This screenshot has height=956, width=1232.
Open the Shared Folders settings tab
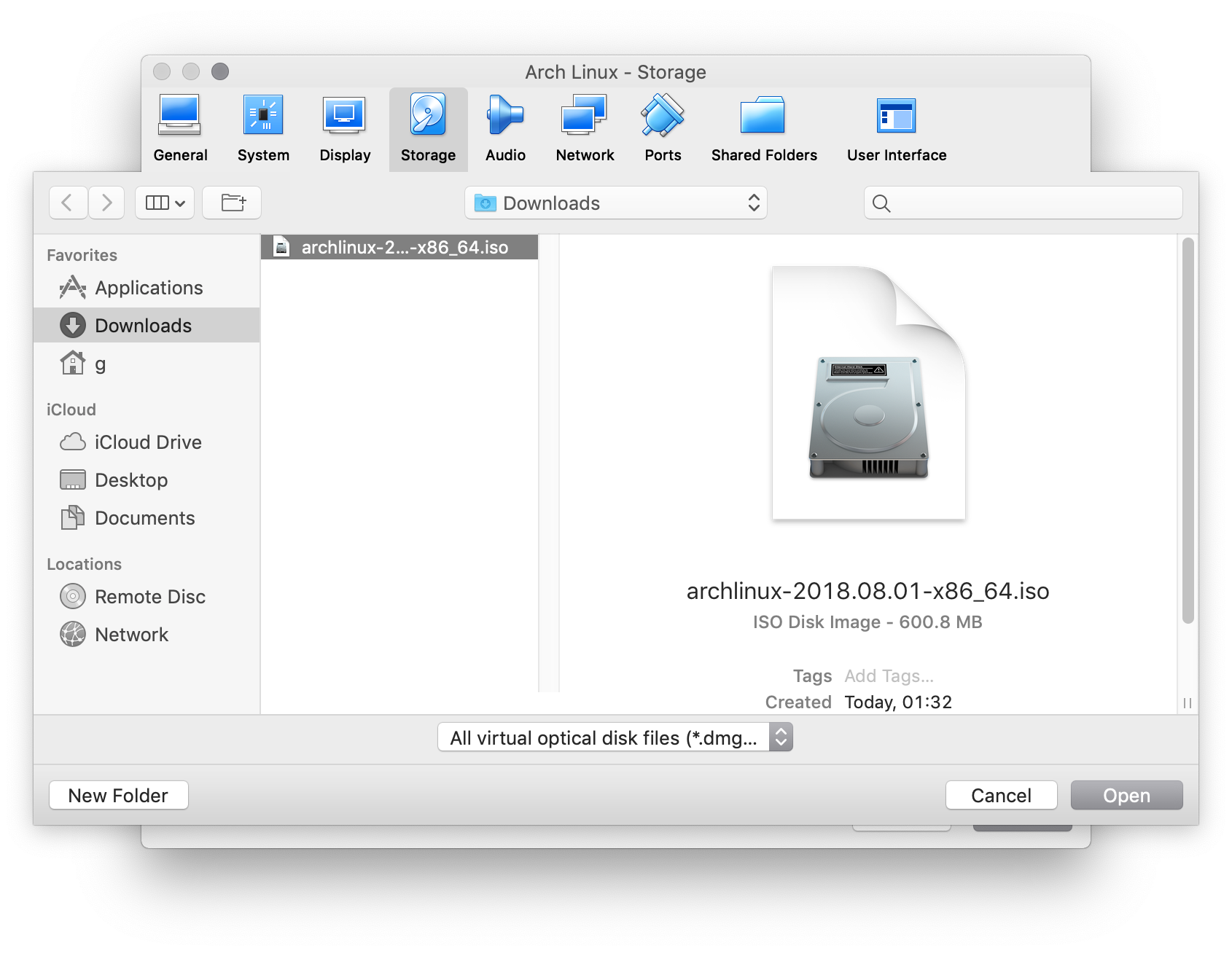pyautogui.click(x=764, y=130)
